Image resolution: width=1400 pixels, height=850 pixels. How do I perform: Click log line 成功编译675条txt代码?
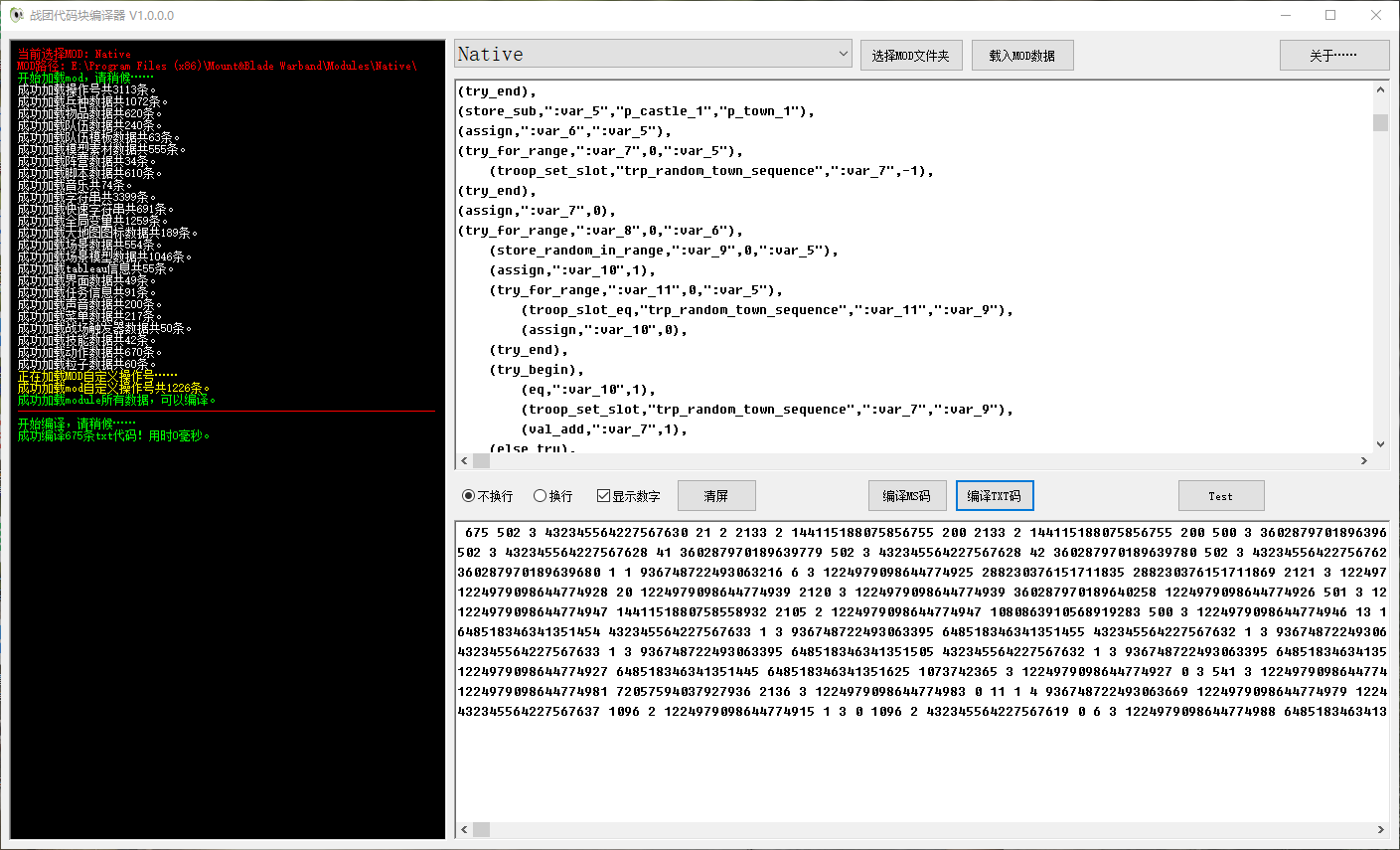114,435
